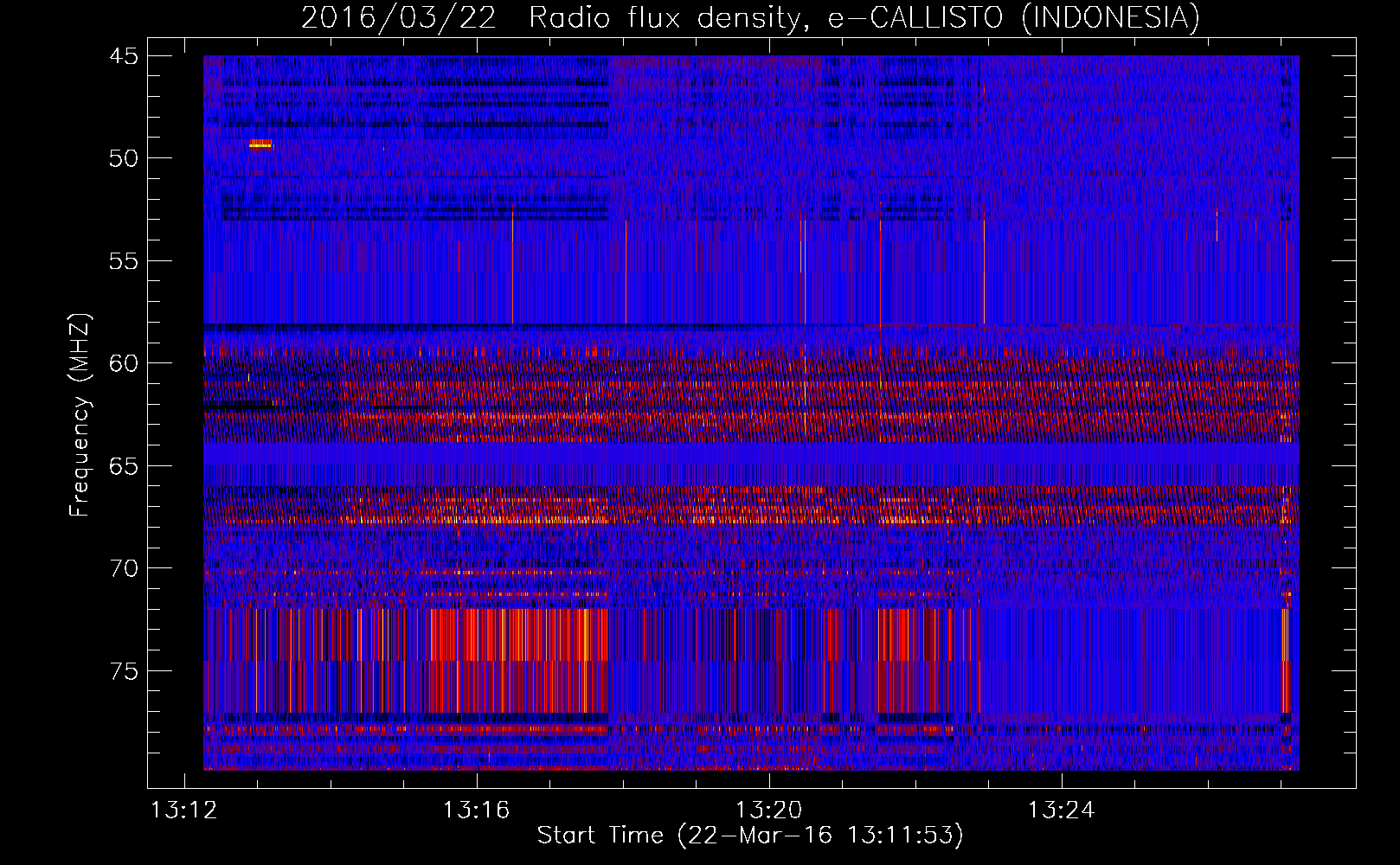Click the small yellow burst near 49 MHz

[x=260, y=144]
